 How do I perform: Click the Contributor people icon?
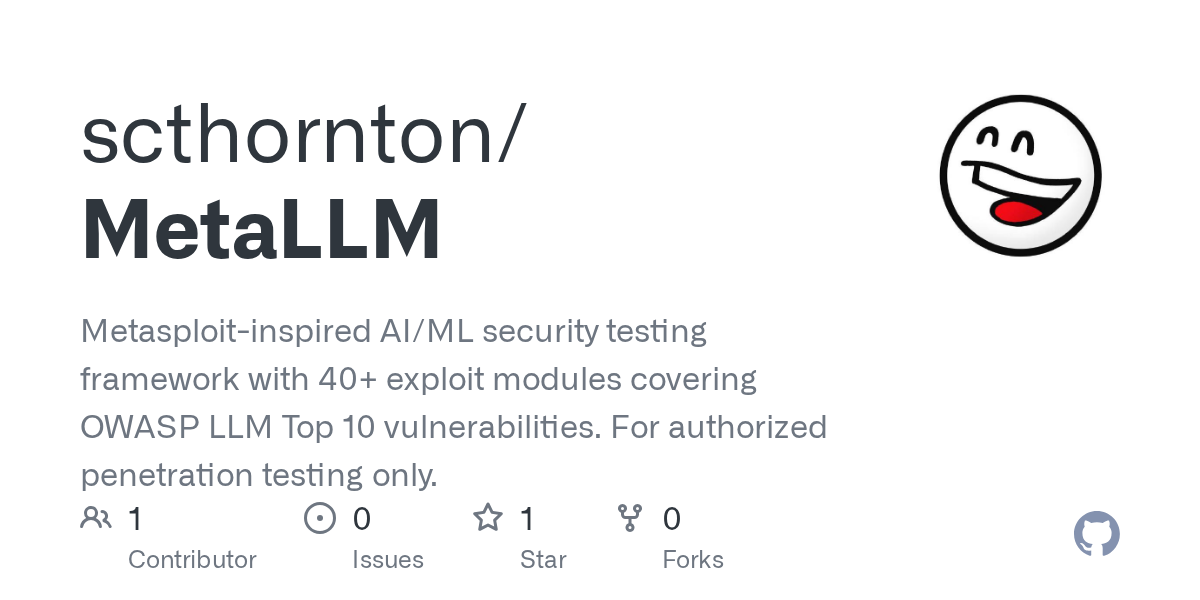tap(96, 518)
